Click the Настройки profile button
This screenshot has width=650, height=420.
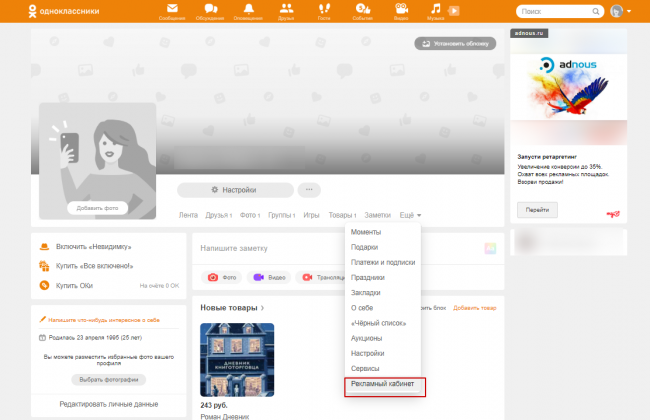point(235,189)
